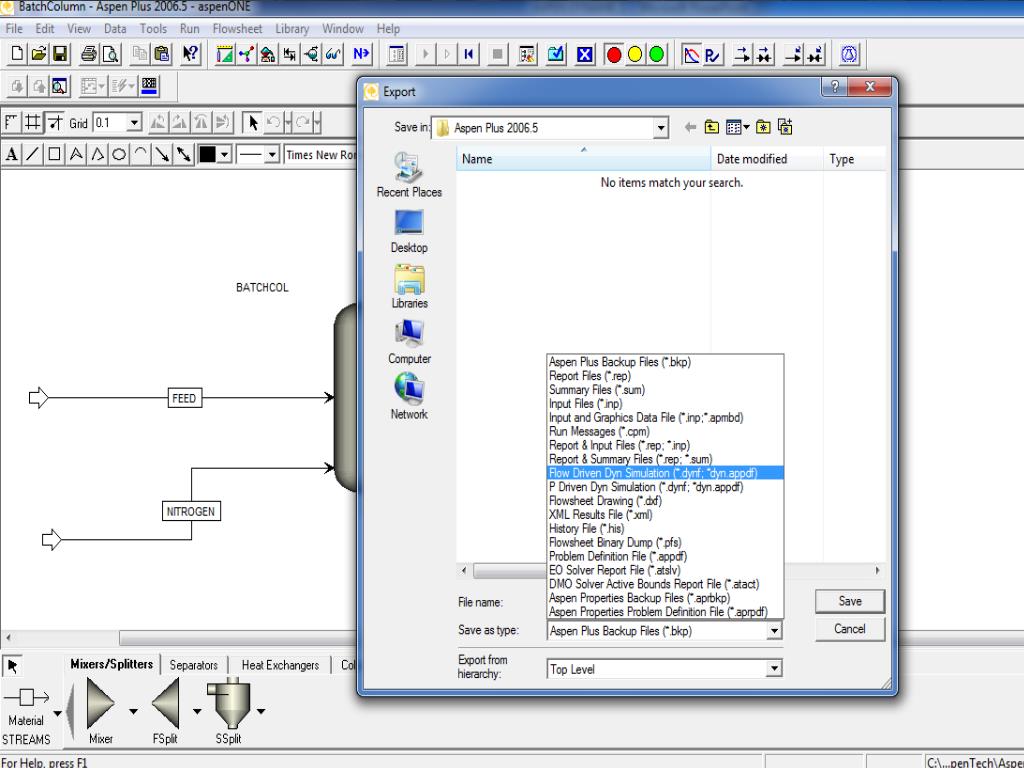Select the Text 'A' drawing tool
Screen dimensions: 1024x768
(x=11, y=155)
